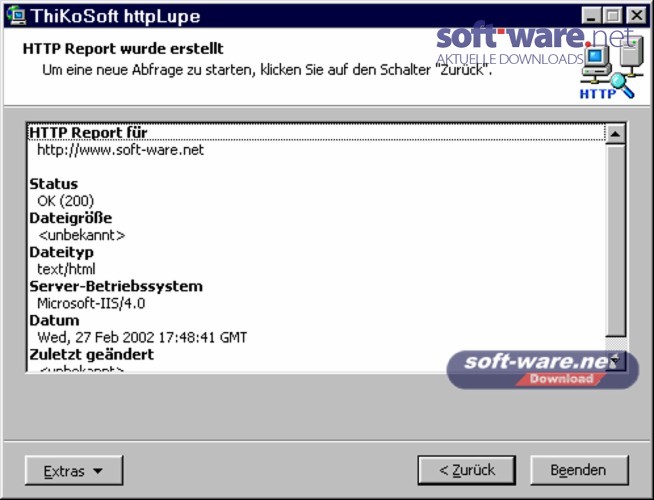Select the 'Dateigröße' heading

tap(70, 218)
